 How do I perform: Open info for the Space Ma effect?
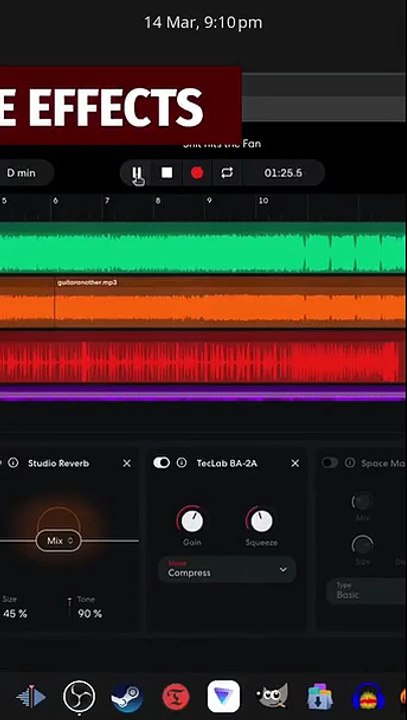[x=350, y=463]
